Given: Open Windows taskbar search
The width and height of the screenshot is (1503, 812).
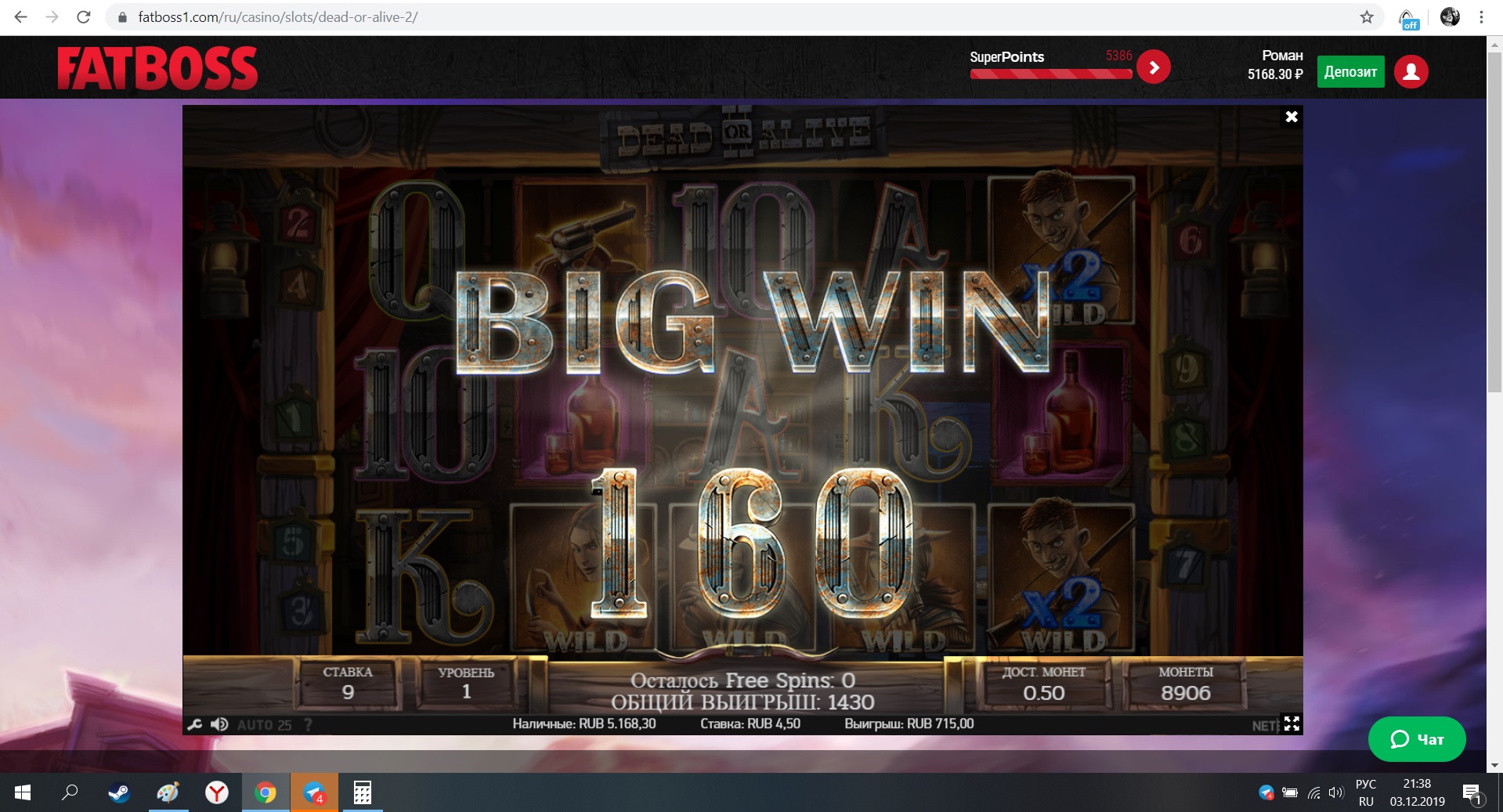Looking at the screenshot, I should 70,793.
